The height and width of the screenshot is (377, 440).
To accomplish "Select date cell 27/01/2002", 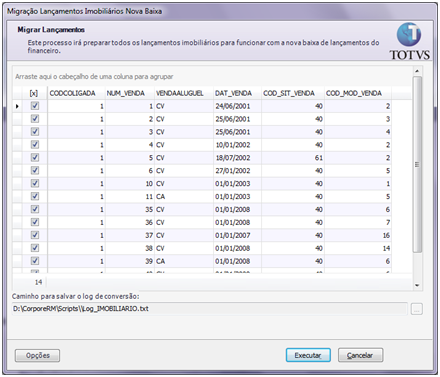I will tap(237, 171).
